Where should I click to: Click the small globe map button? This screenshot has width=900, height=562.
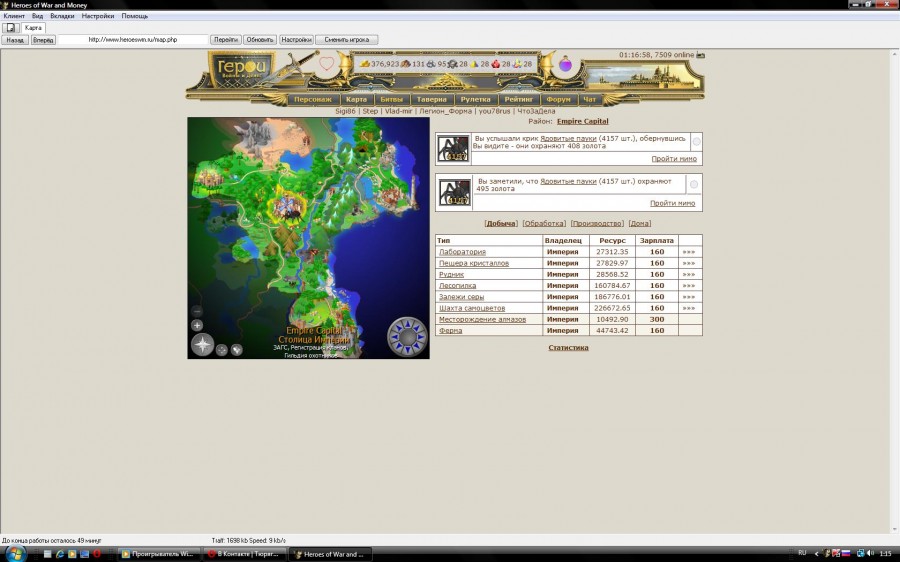(x=236, y=350)
